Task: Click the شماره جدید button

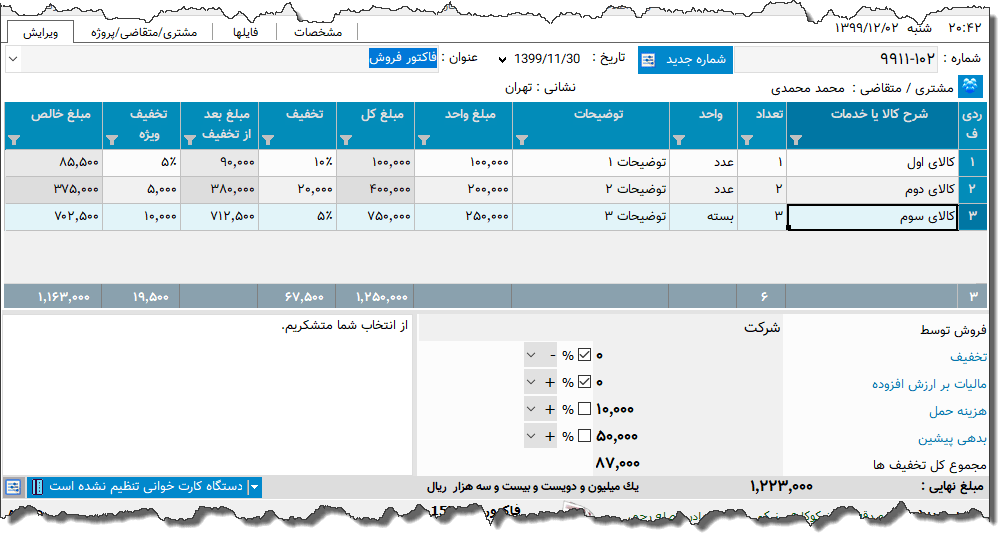Action: click(x=686, y=60)
